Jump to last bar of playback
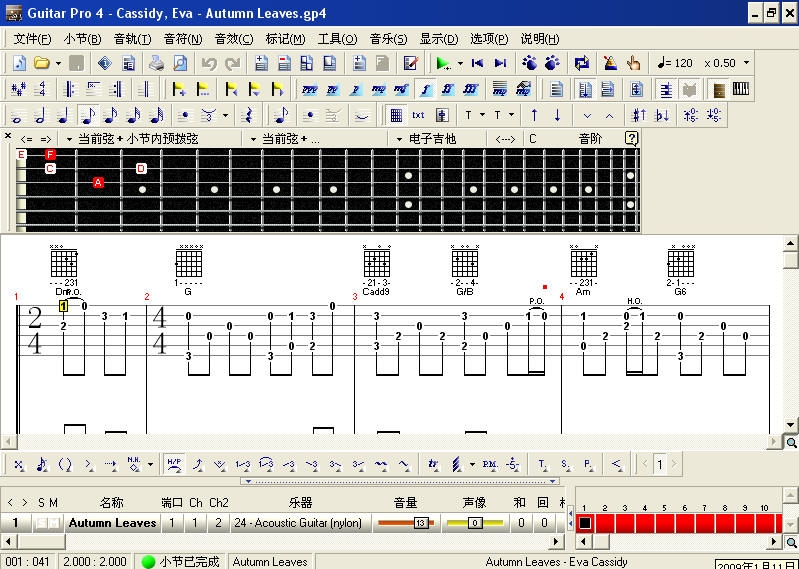Viewport: 799px width, 569px height. pos(500,63)
